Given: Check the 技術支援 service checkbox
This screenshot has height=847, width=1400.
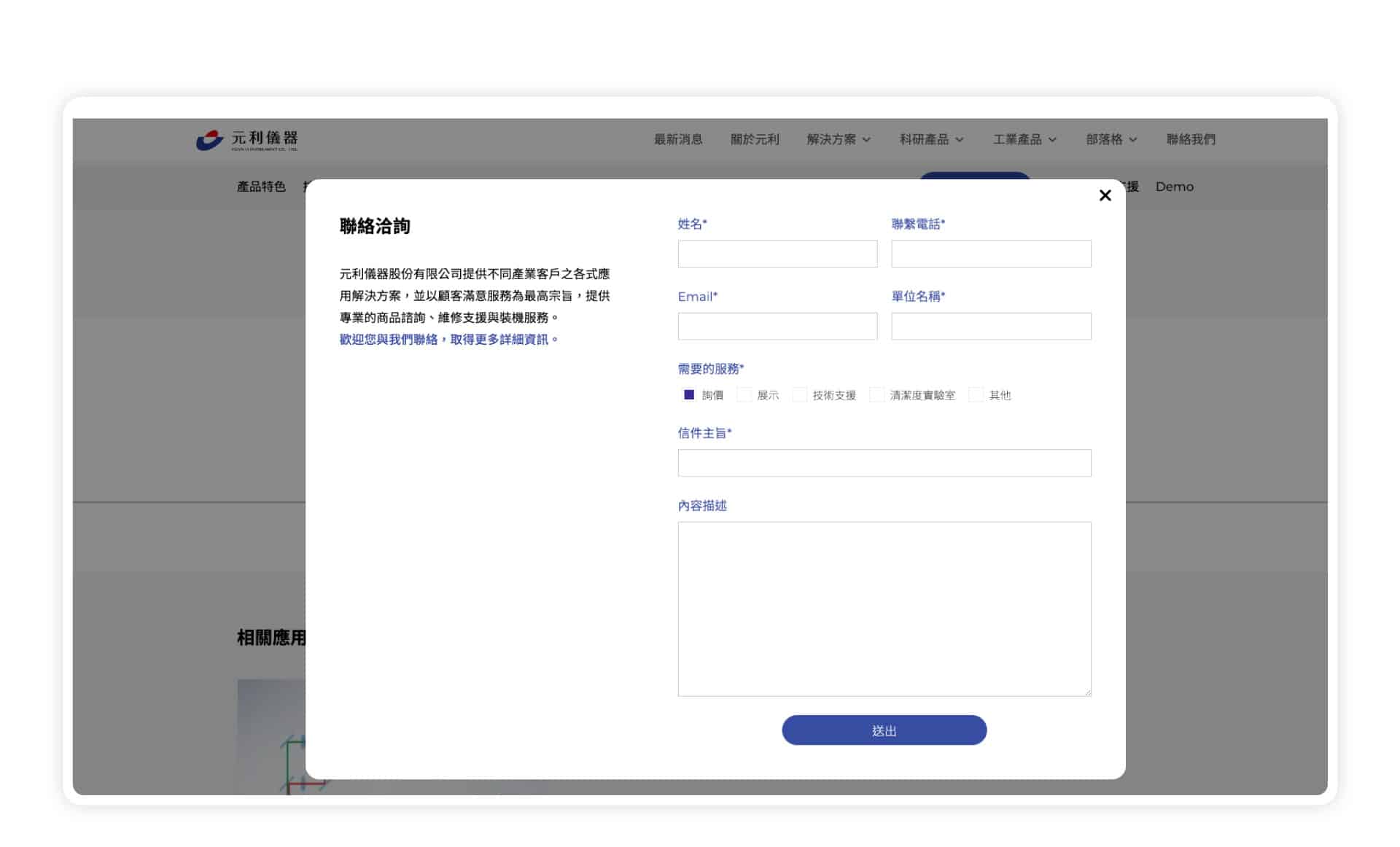Looking at the screenshot, I should [x=799, y=394].
